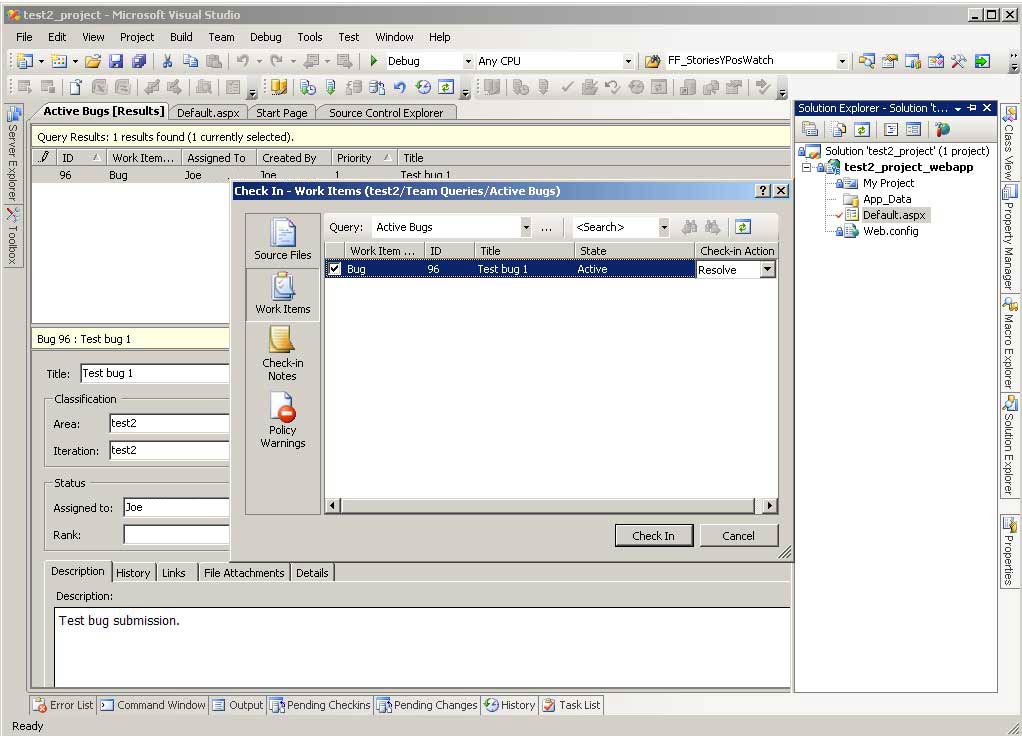Click the refresh query icon in Check In dialog
The width and height of the screenshot is (1022, 736).
(743, 227)
